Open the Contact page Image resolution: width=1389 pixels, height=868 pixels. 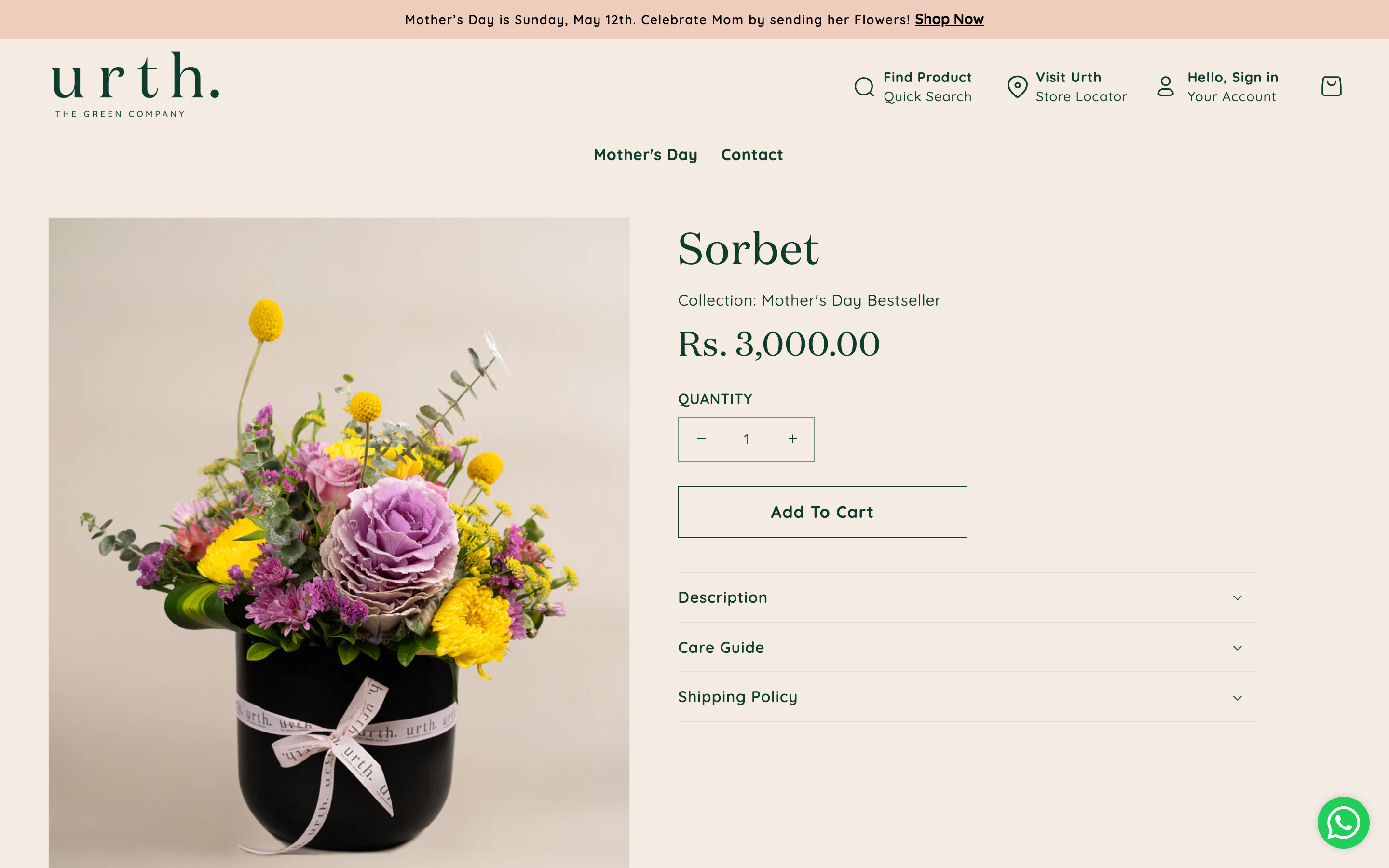(752, 154)
